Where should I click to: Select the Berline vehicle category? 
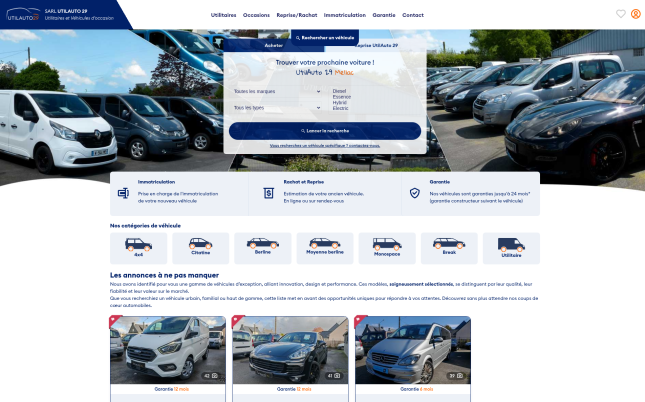click(263, 248)
